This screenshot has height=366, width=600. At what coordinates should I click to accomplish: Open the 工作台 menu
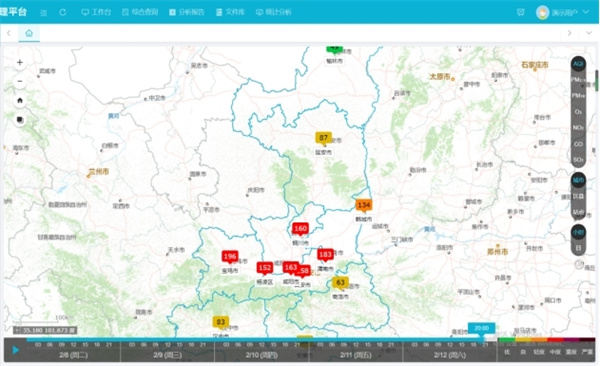pos(96,12)
